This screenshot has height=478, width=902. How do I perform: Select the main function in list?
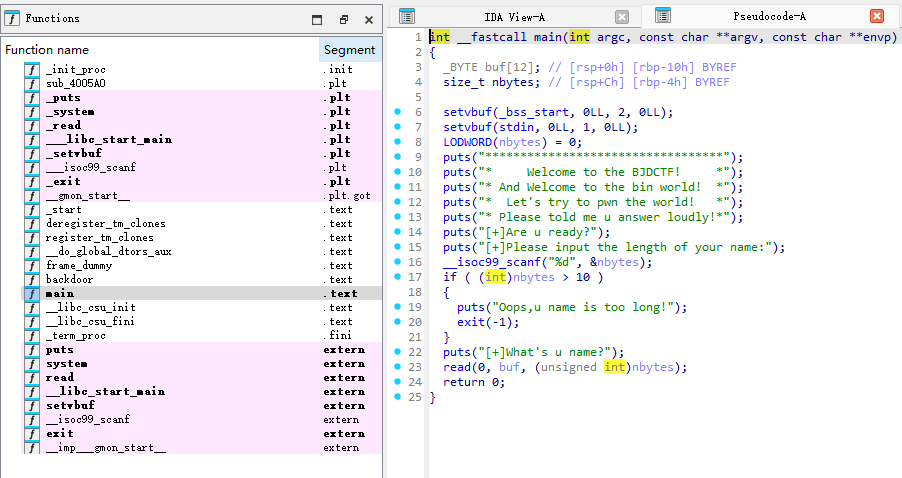point(60,294)
